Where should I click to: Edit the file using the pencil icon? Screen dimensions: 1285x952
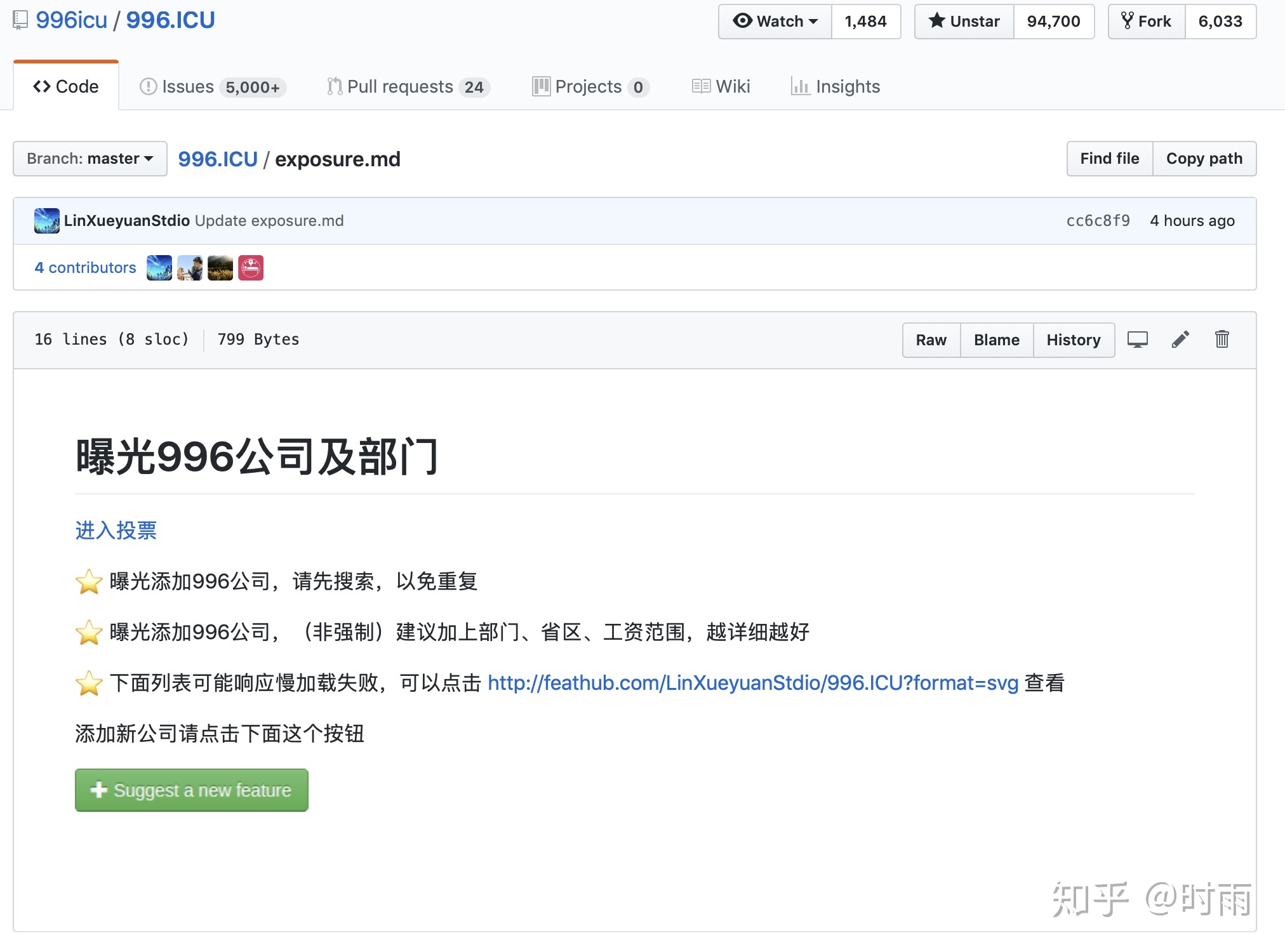click(1180, 340)
